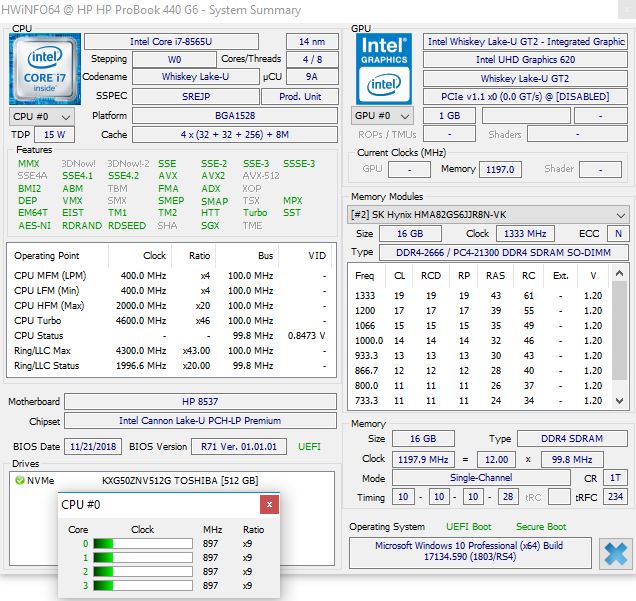Close System Summary with the blue X
This screenshot has height=601, width=636.
pos(614,555)
